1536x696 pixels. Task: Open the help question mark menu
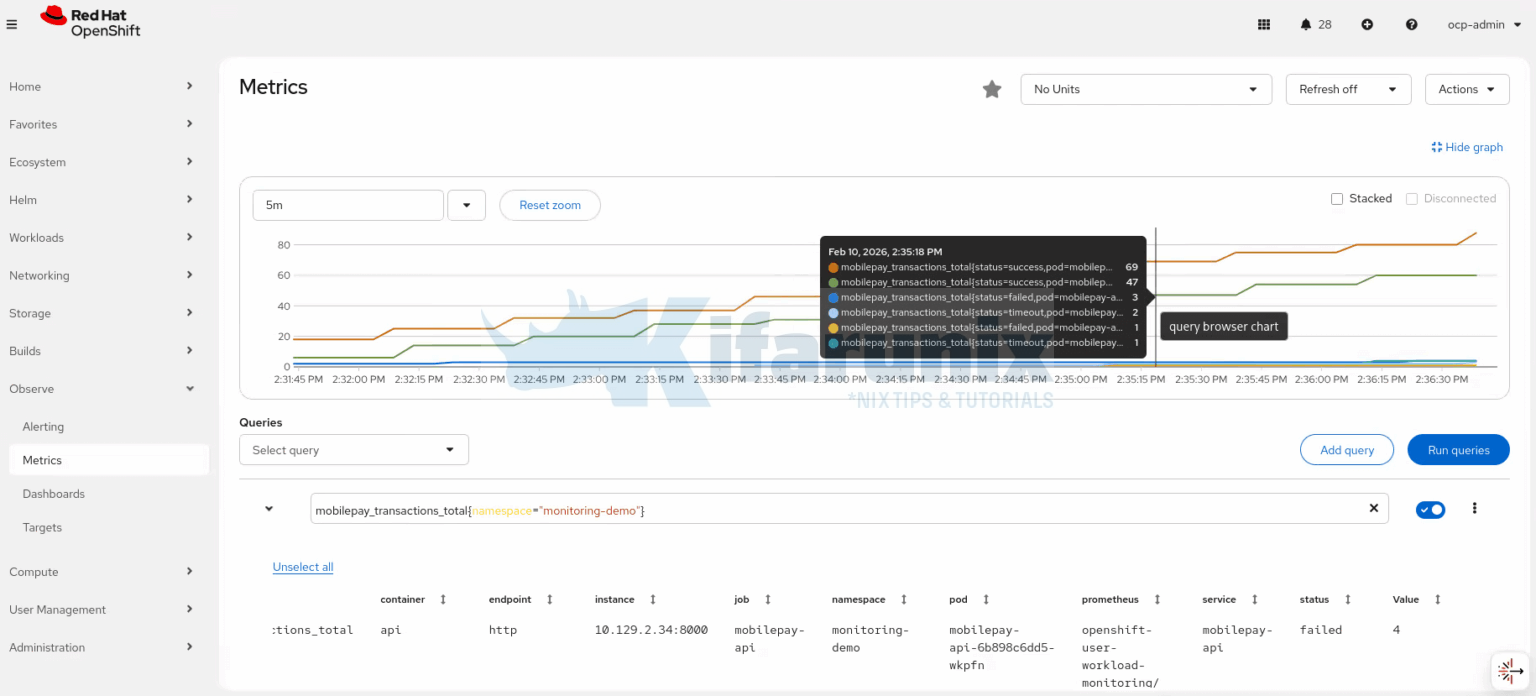[1411, 24]
